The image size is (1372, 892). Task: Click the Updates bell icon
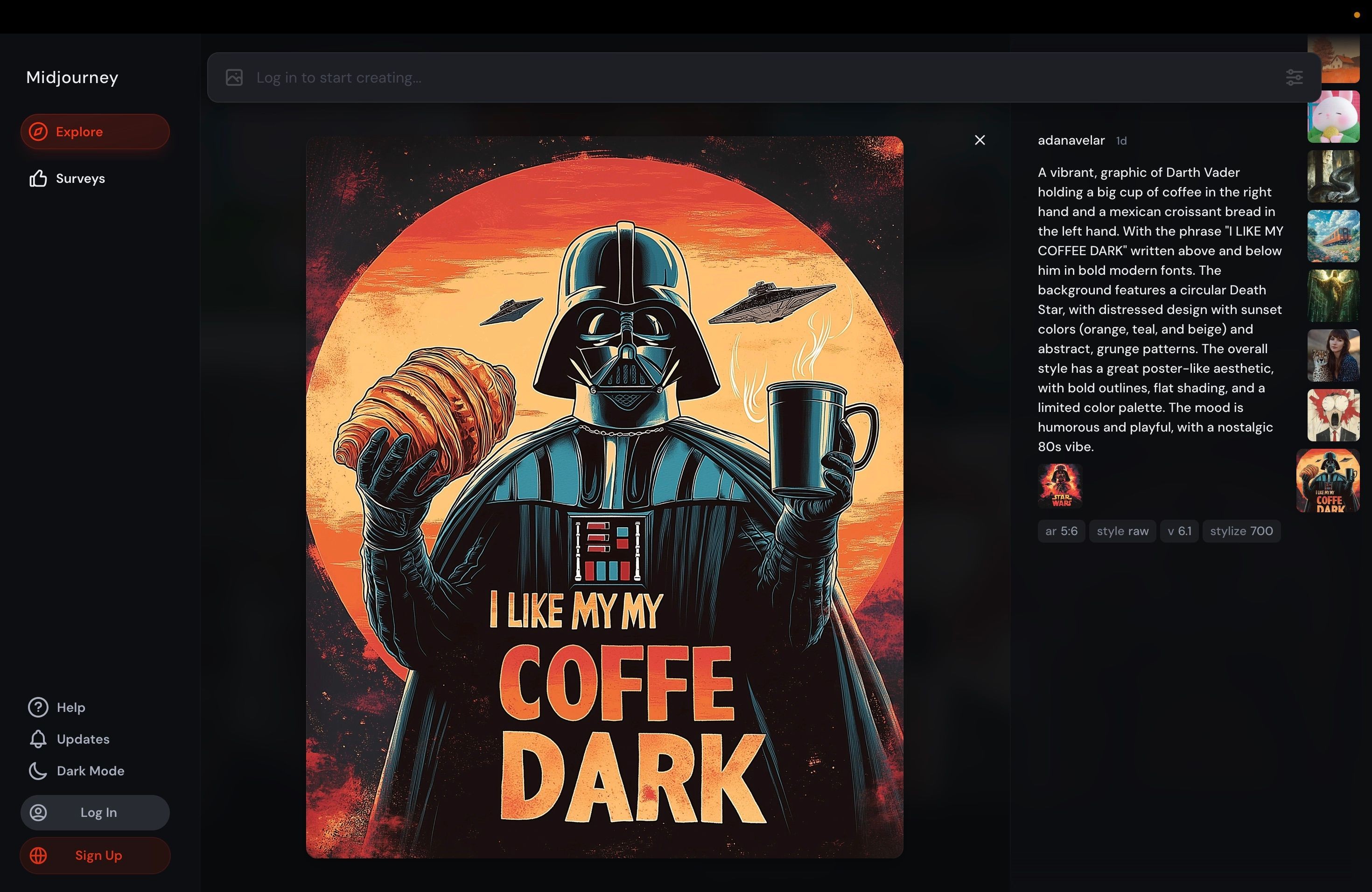click(x=38, y=739)
